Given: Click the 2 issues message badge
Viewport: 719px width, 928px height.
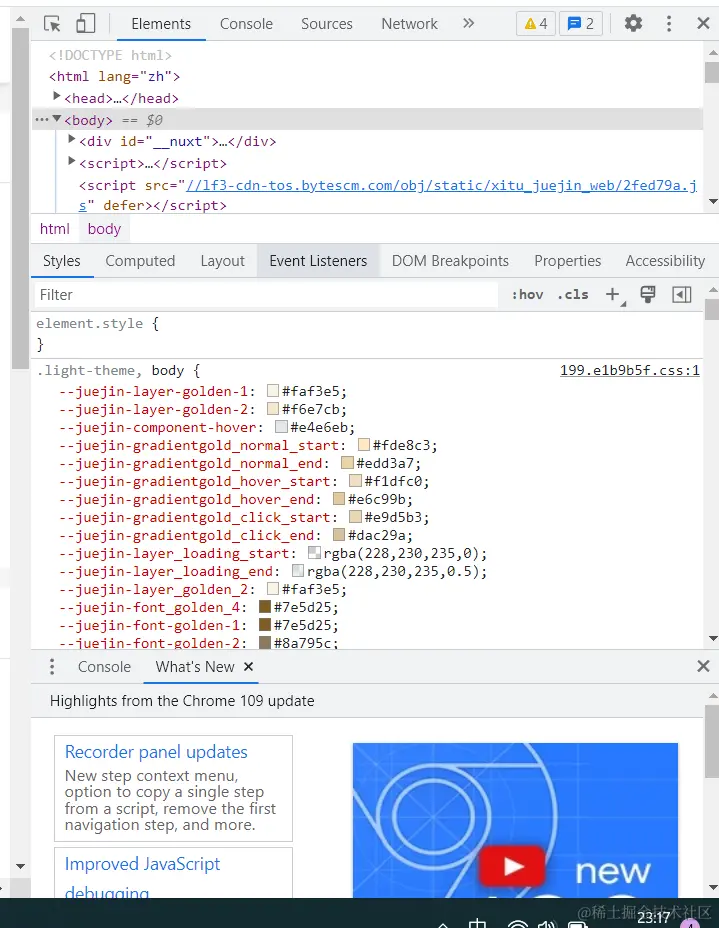Looking at the screenshot, I should 581,24.
